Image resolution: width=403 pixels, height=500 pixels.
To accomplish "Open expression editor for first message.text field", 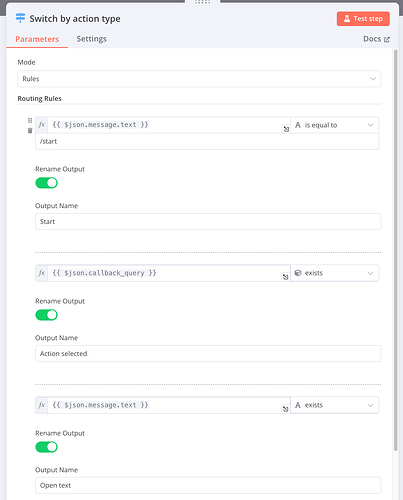I will point(286,129).
